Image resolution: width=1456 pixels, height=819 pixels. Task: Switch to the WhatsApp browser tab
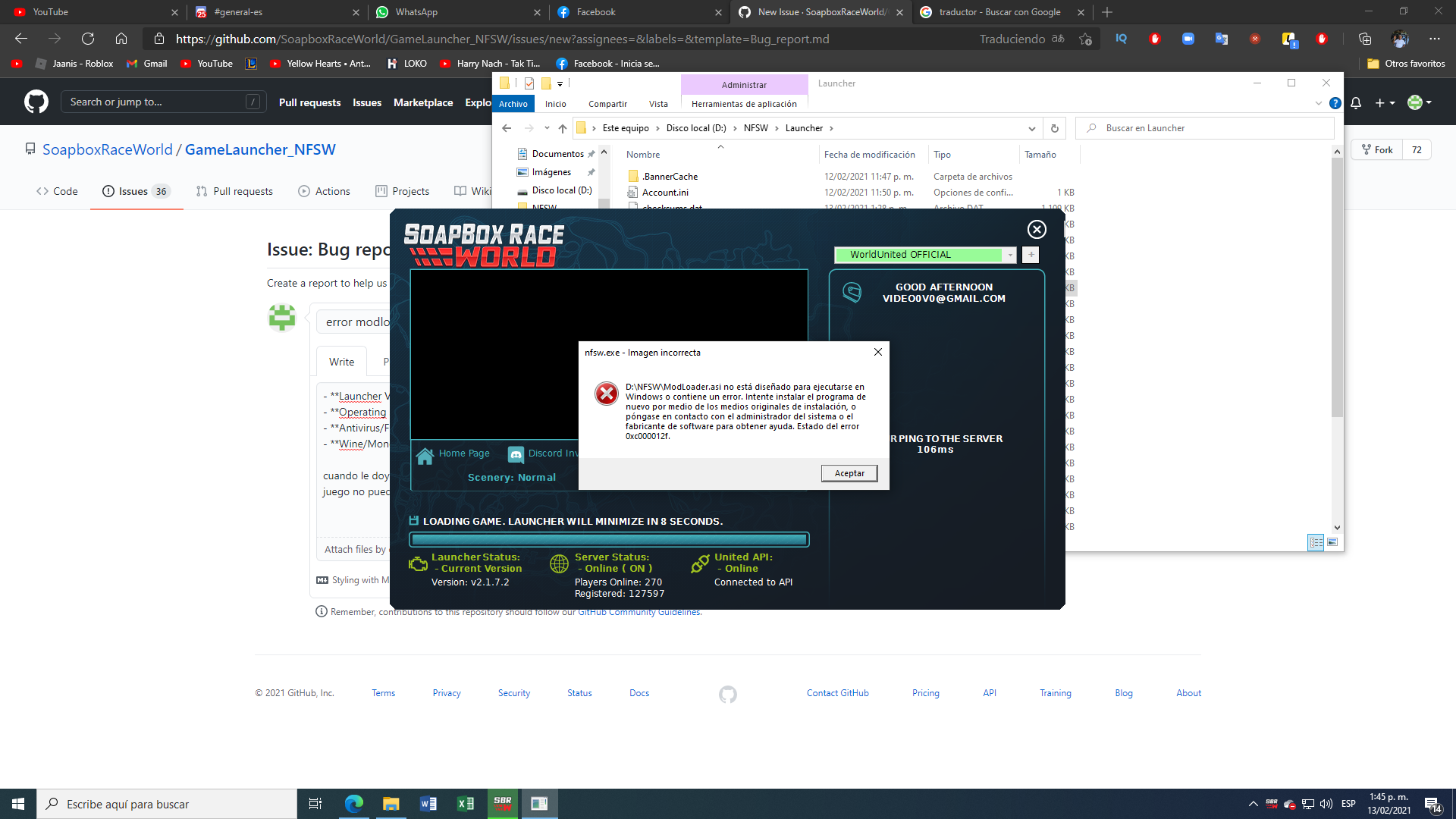click(x=458, y=12)
